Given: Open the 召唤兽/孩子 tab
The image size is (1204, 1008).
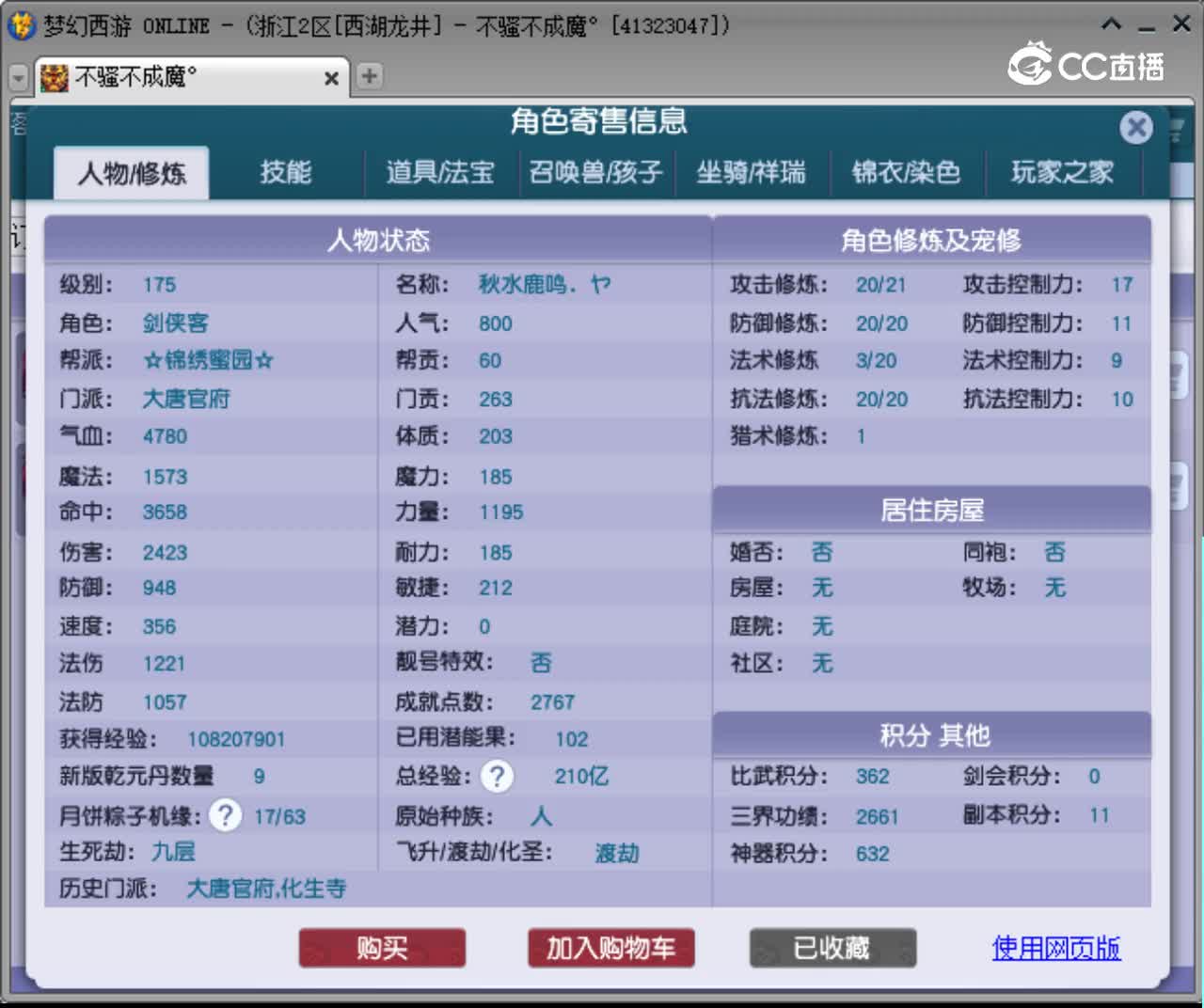Looking at the screenshot, I should [x=595, y=172].
